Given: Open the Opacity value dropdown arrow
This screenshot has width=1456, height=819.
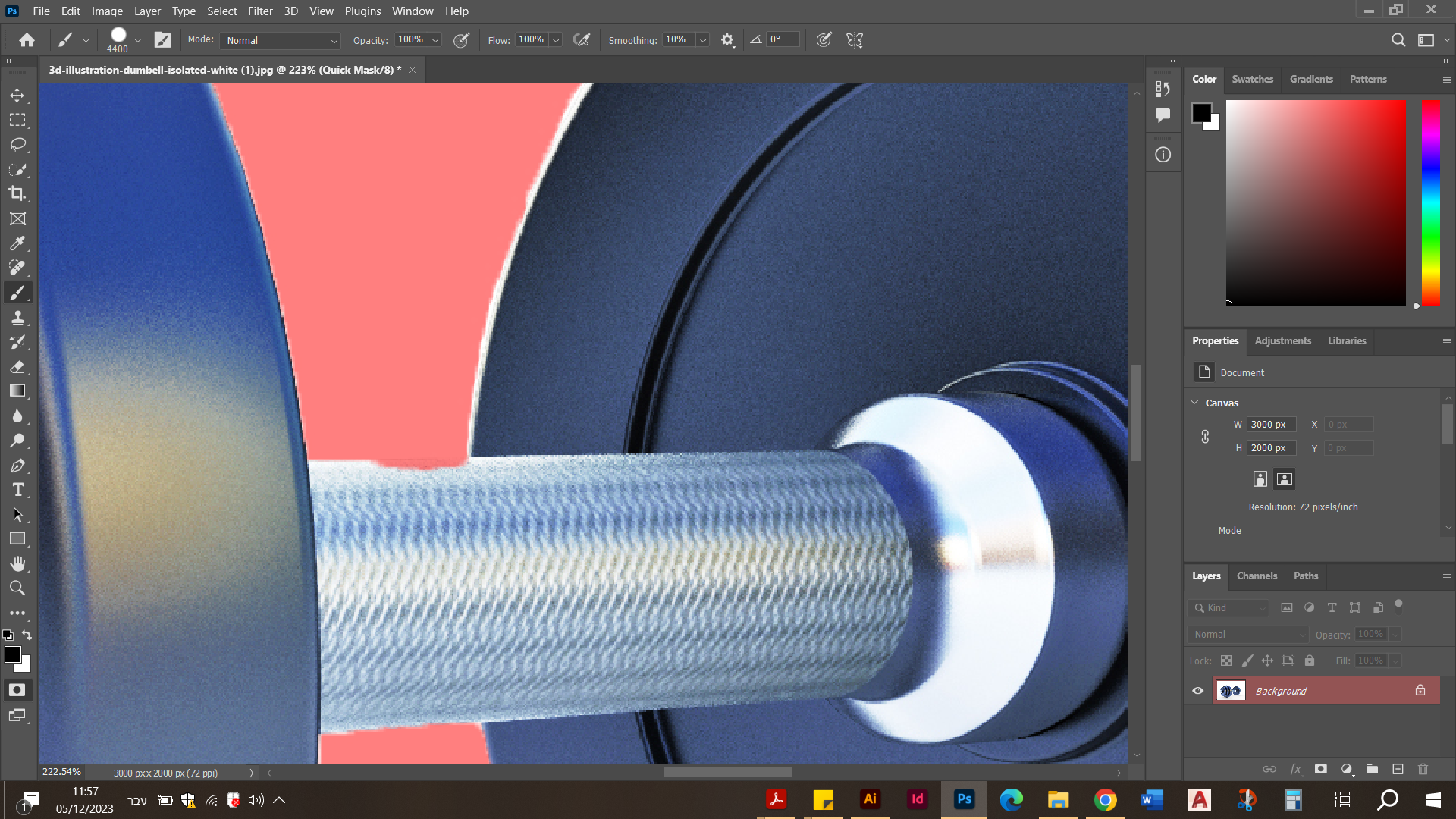Looking at the screenshot, I should click(x=435, y=40).
